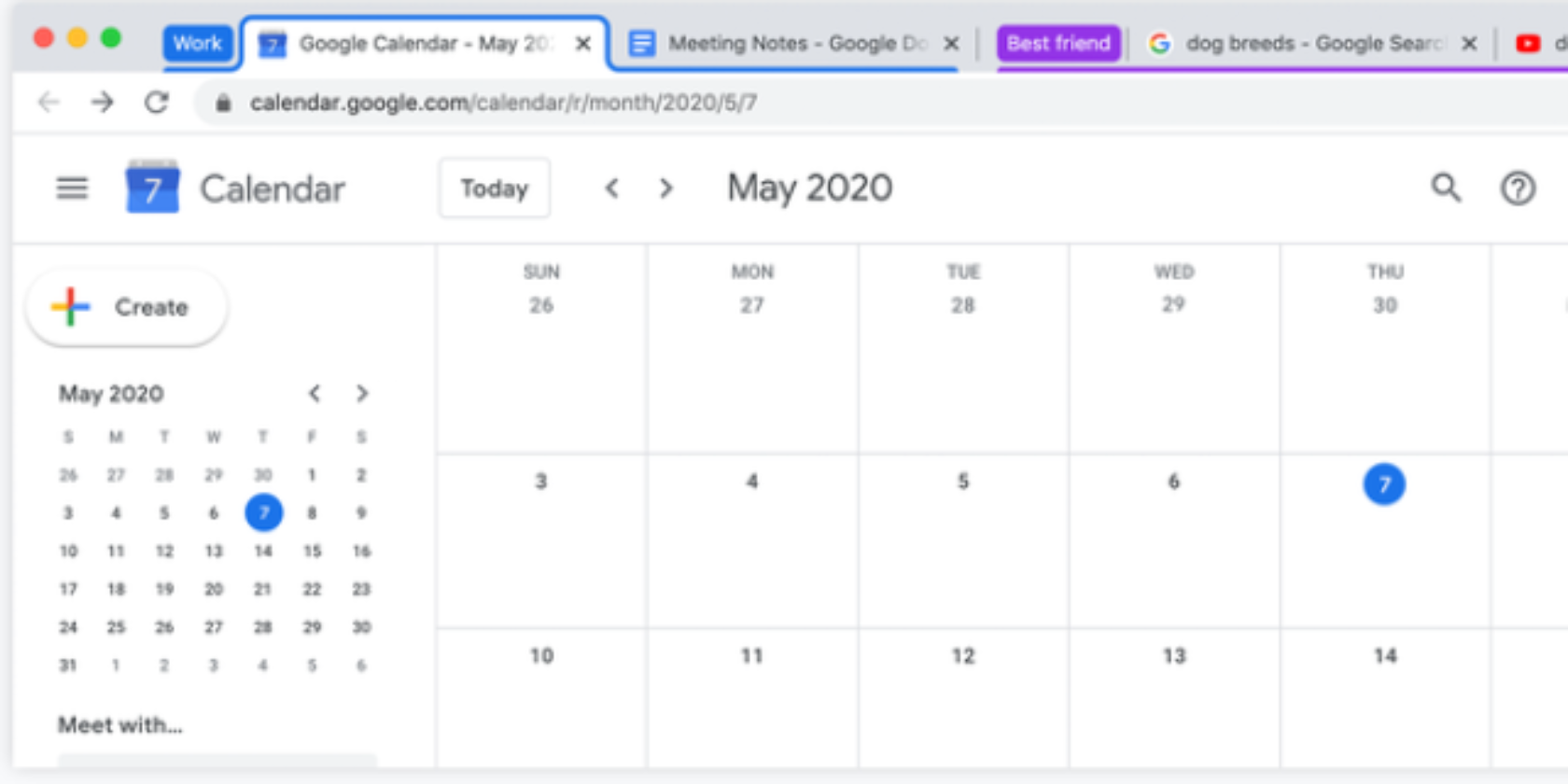Click the Today button

tap(494, 189)
